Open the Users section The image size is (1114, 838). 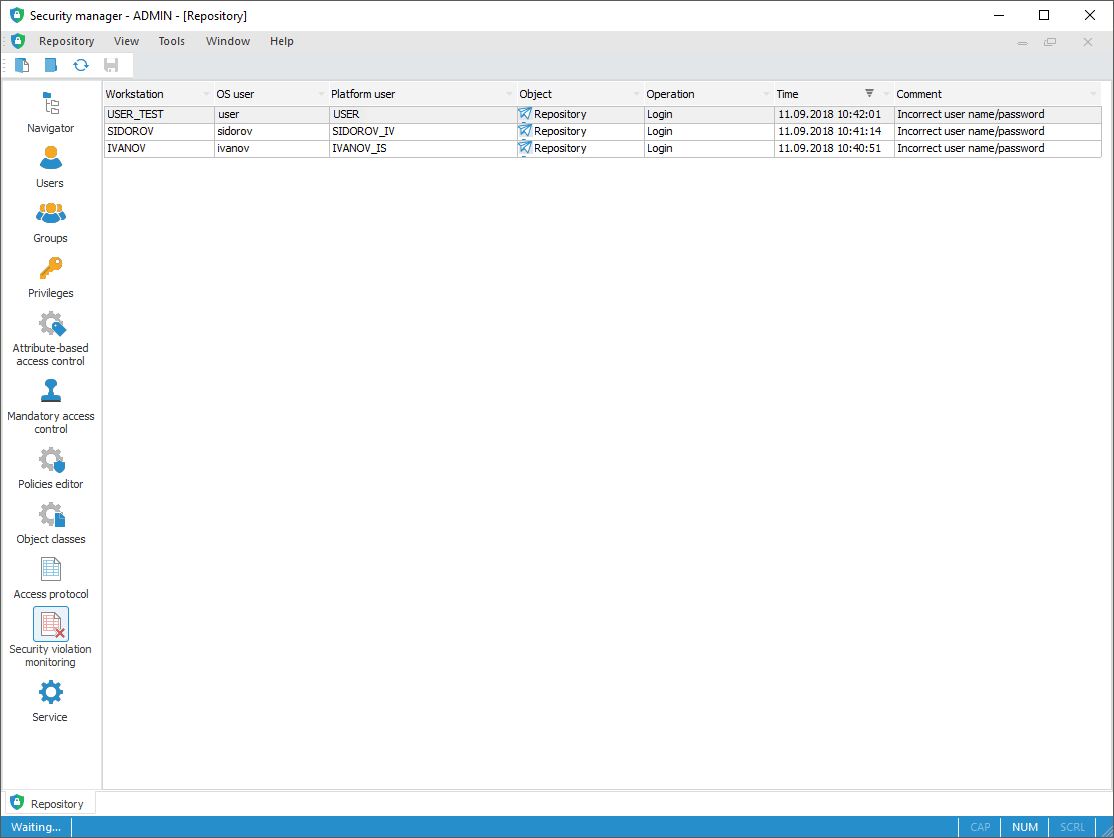click(x=50, y=168)
